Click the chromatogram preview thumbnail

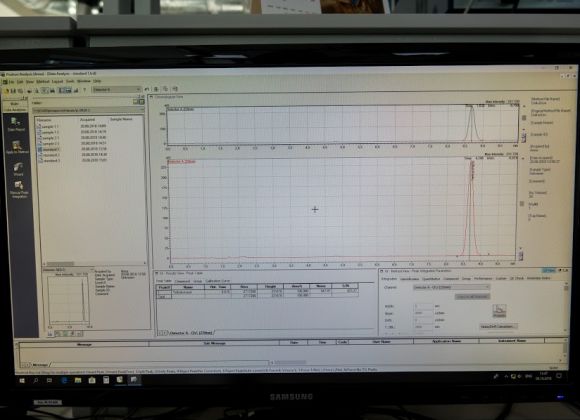(x=68, y=300)
